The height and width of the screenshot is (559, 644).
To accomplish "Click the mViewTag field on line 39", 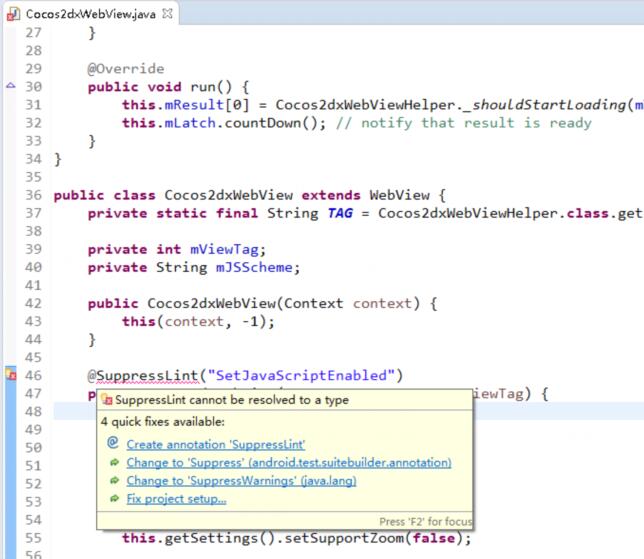I will 224,249.
